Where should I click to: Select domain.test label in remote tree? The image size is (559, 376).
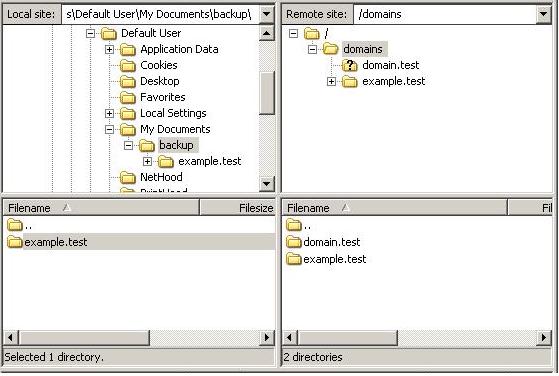tap(390, 65)
